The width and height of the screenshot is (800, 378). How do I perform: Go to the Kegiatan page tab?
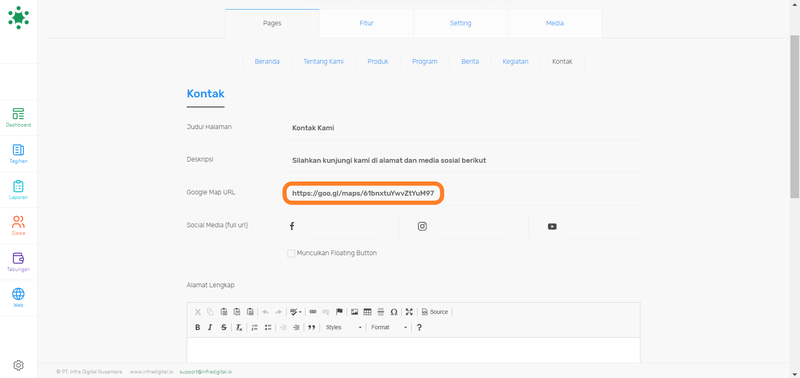click(x=515, y=61)
